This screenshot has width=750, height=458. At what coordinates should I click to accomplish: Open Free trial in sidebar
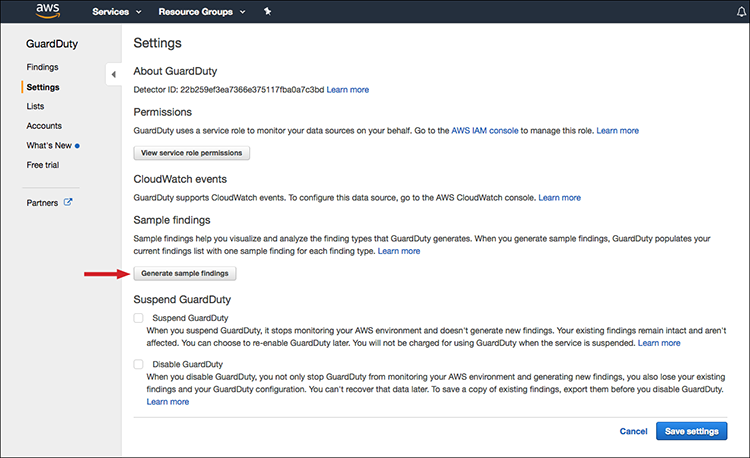click(43, 165)
